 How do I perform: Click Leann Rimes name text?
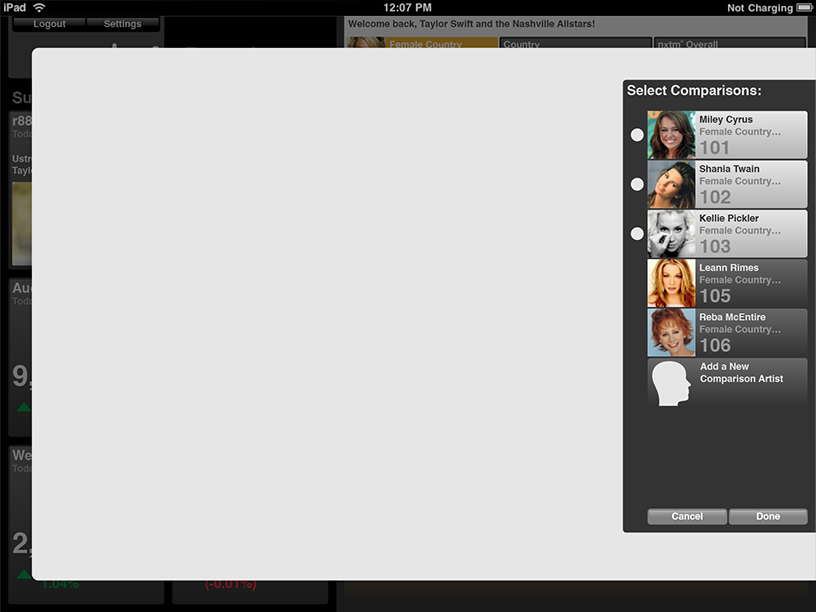point(729,267)
